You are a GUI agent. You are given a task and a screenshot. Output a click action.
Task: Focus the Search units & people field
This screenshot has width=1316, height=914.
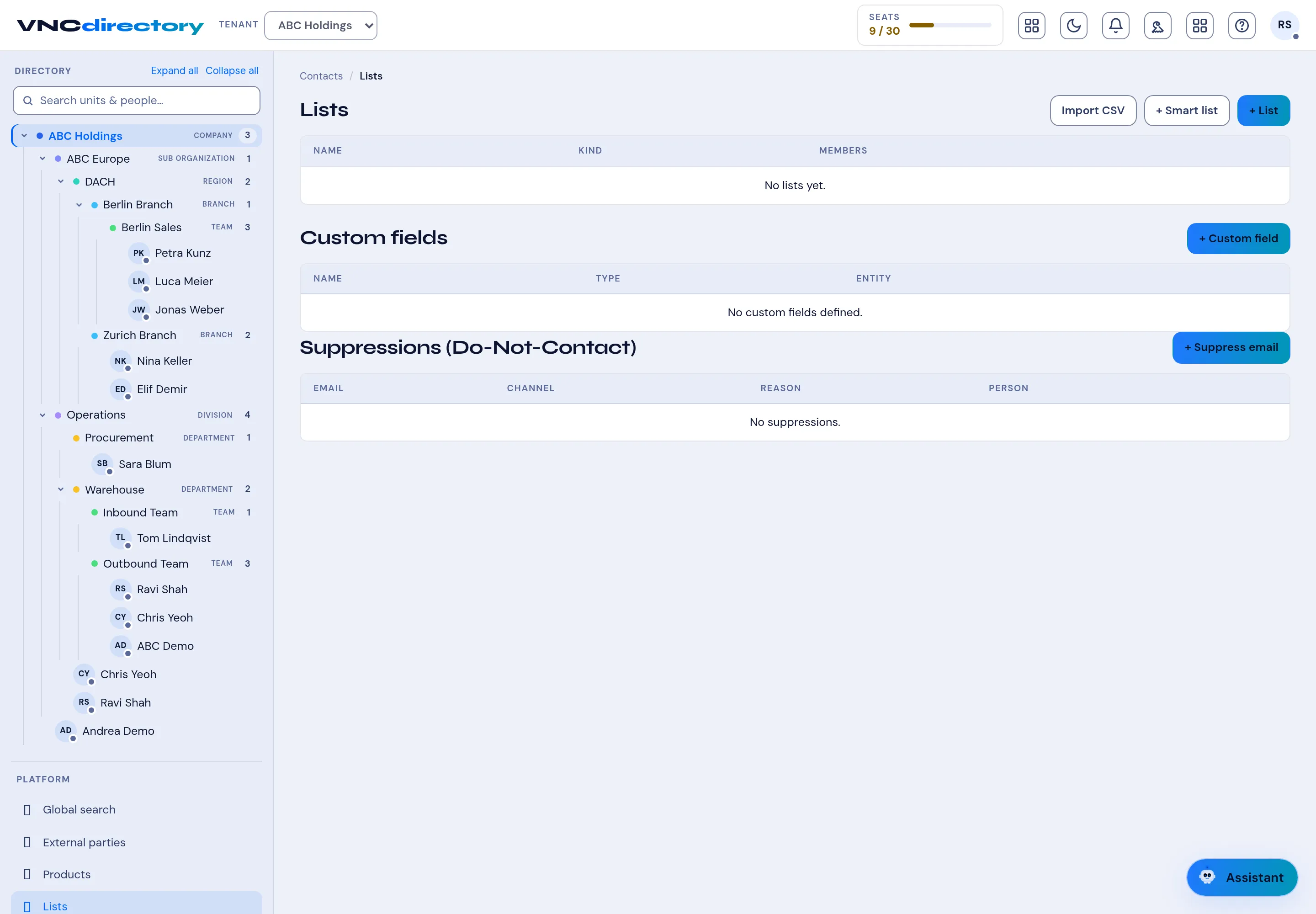[x=136, y=101]
